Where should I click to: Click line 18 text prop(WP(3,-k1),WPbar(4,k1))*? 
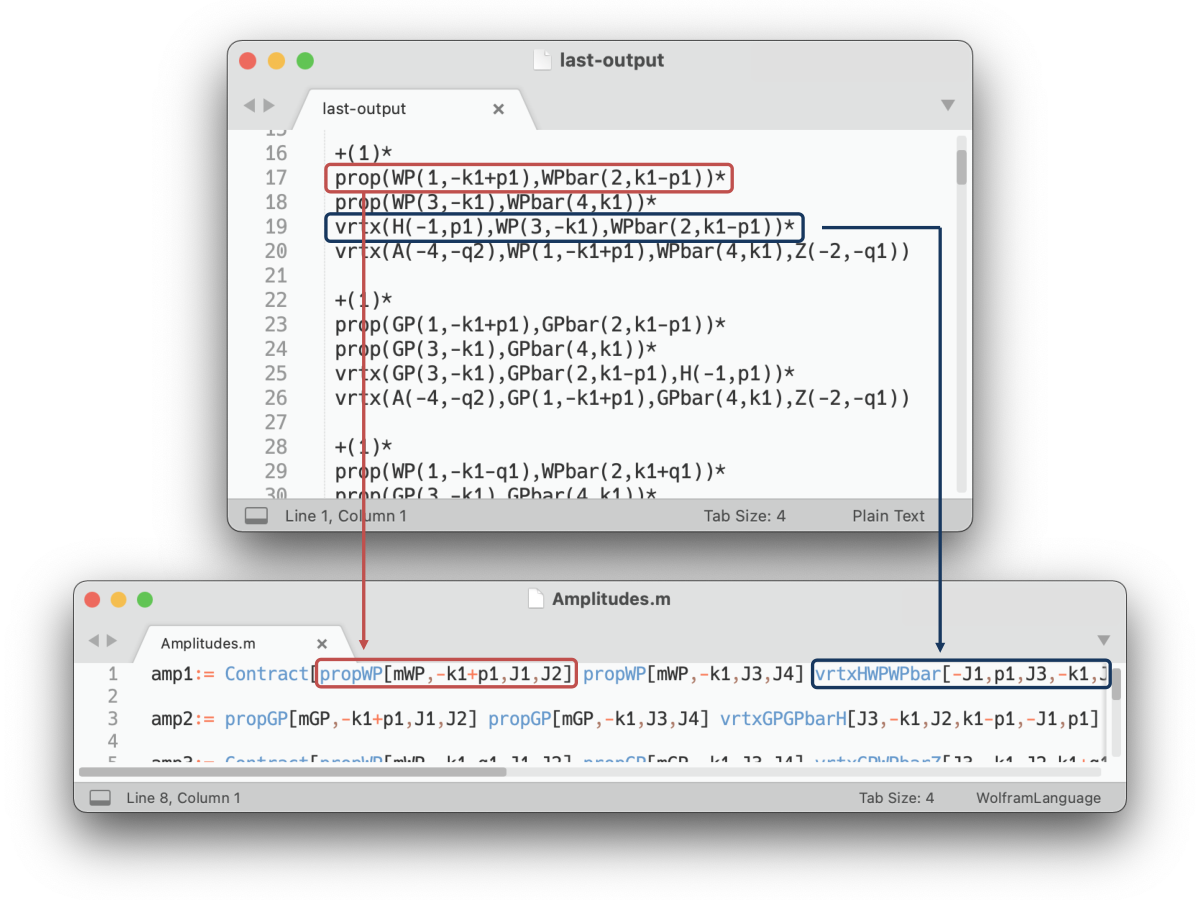coord(496,203)
